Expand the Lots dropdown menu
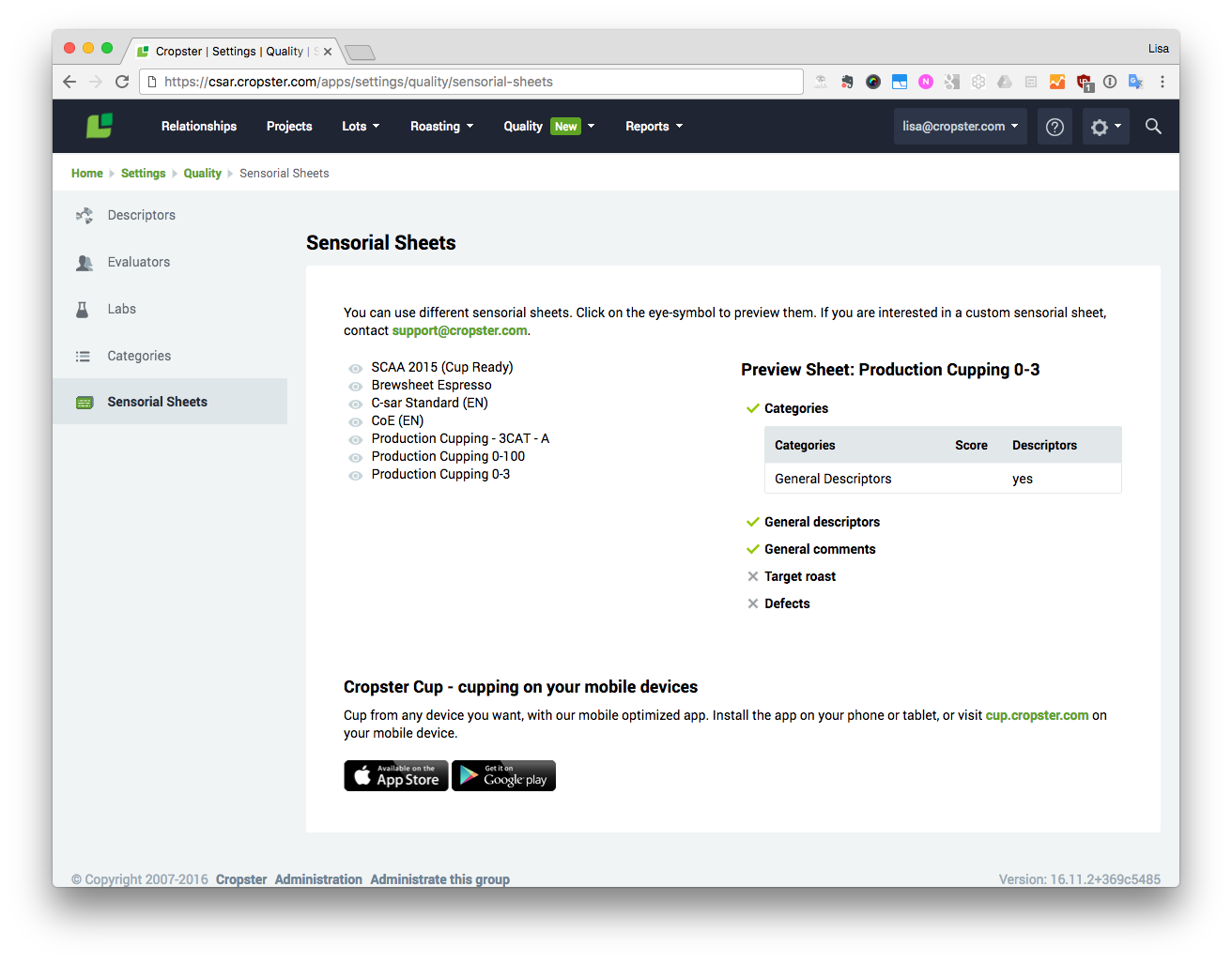 pyautogui.click(x=361, y=127)
